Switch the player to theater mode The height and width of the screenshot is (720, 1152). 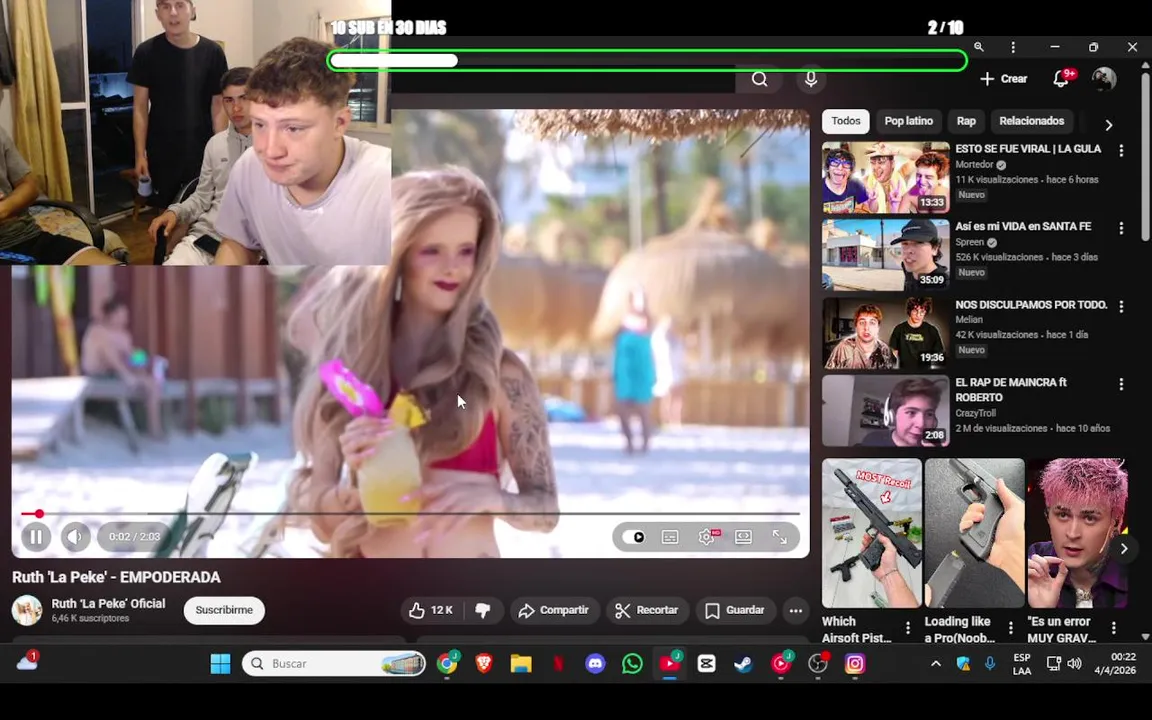coord(744,537)
